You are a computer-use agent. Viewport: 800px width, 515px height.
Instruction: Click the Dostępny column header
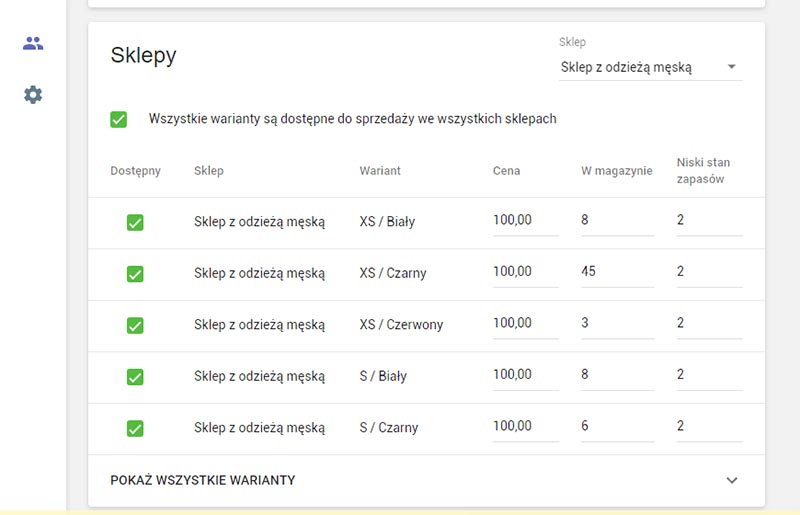(x=135, y=171)
